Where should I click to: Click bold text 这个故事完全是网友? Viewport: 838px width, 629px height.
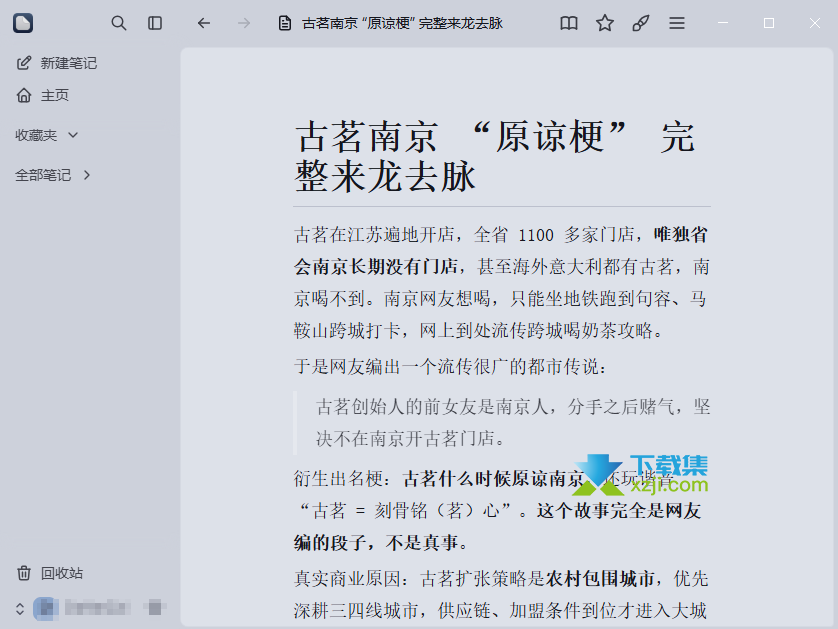618,511
